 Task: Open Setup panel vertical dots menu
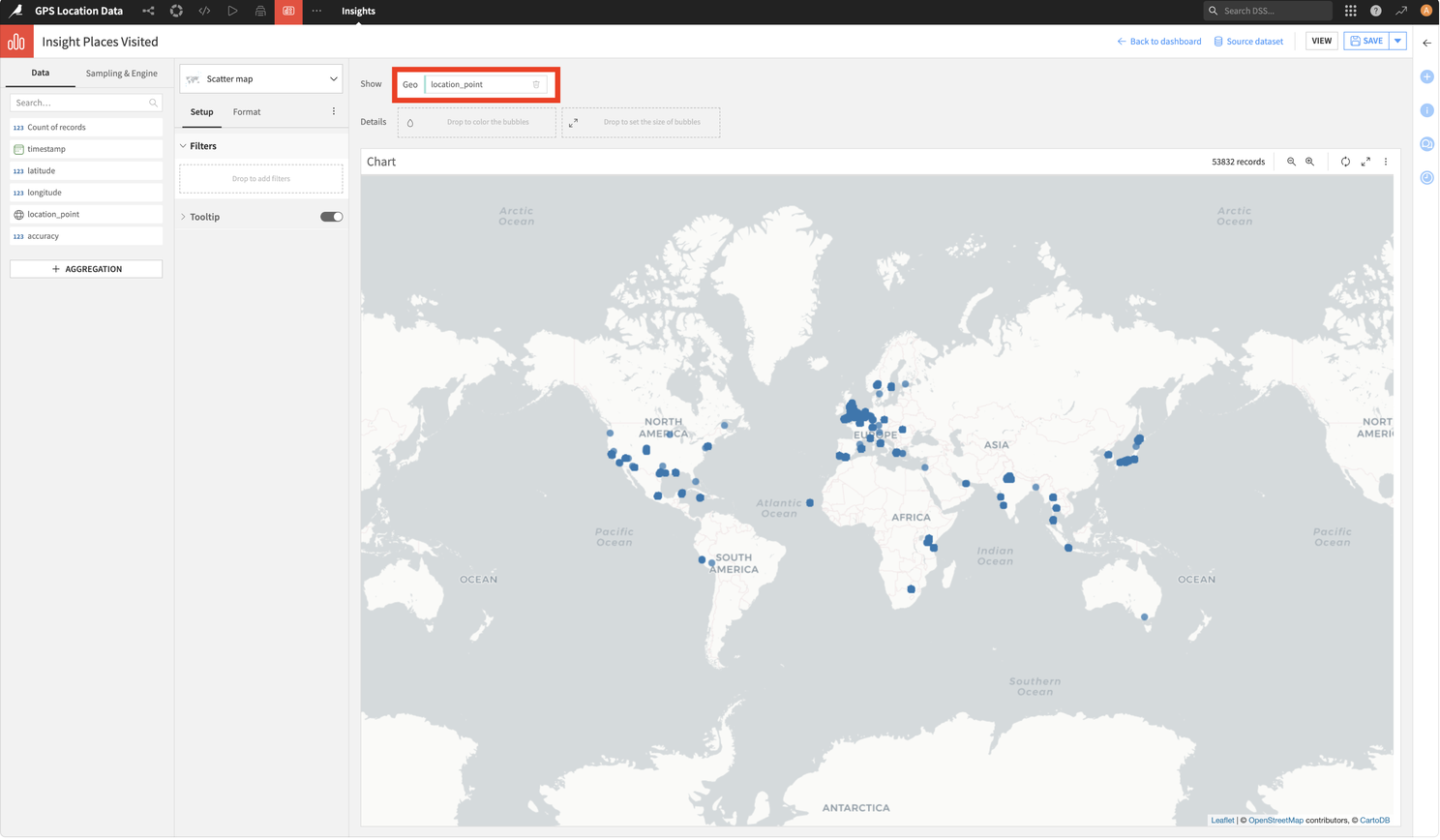(334, 111)
